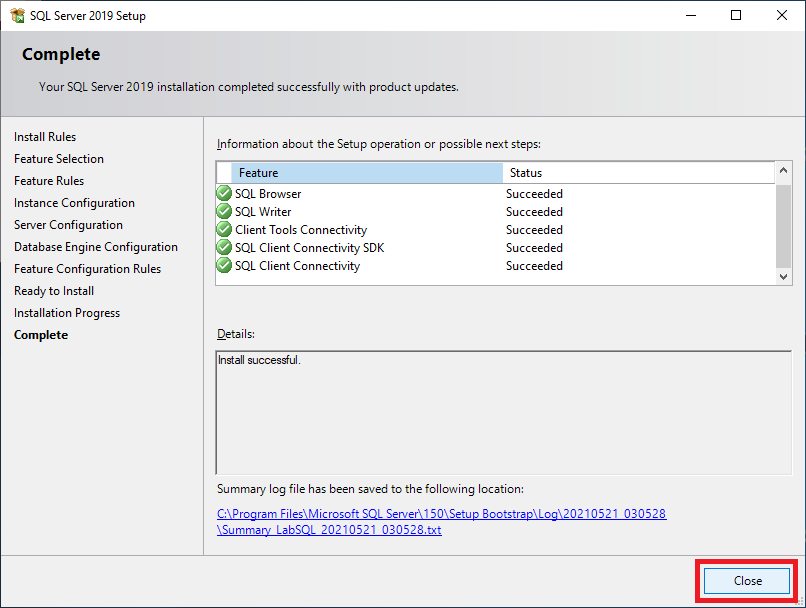Select Database Engine Configuration in sidebar

(96, 247)
